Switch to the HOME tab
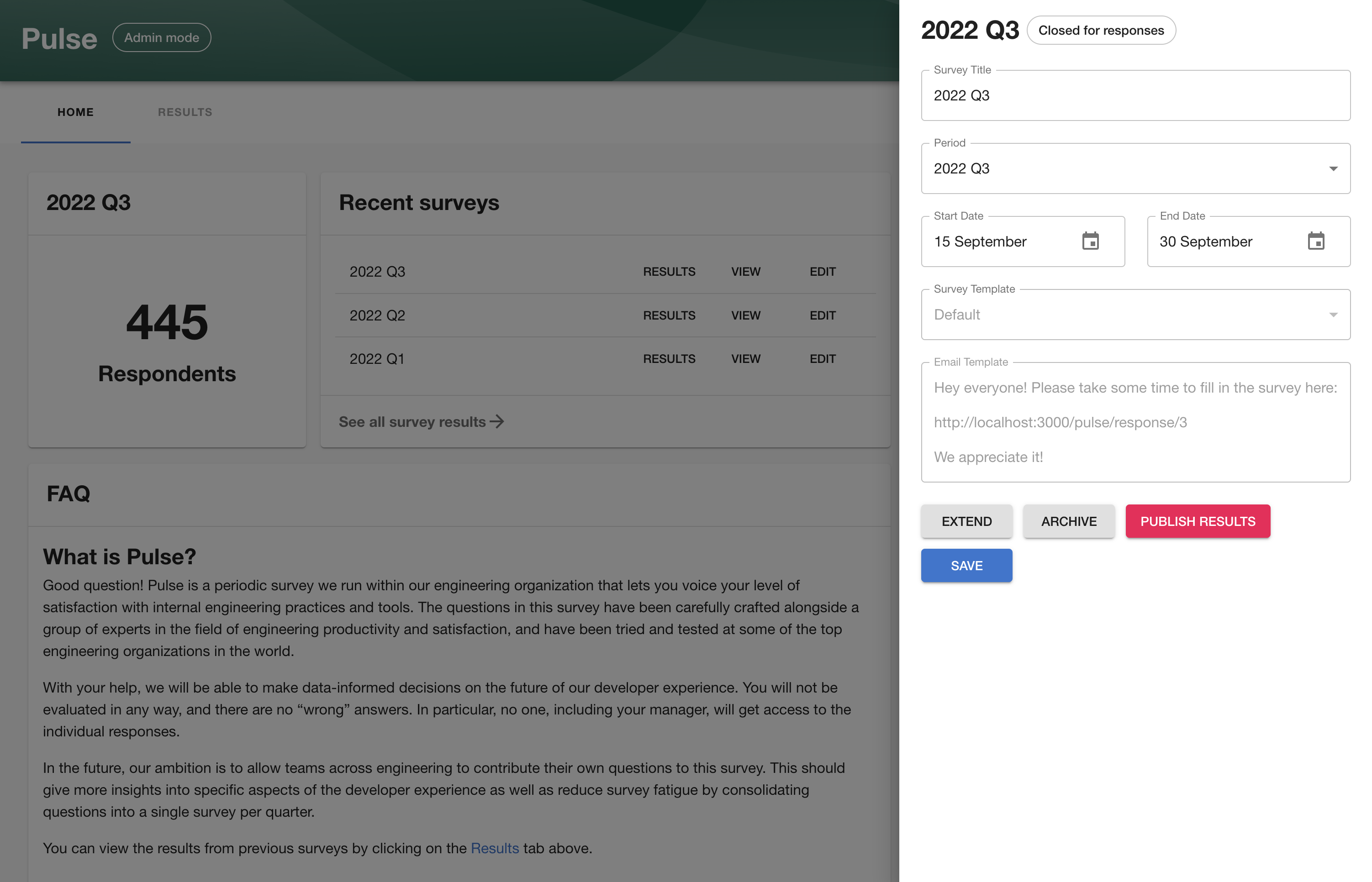1372x882 pixels. point(76,112)
